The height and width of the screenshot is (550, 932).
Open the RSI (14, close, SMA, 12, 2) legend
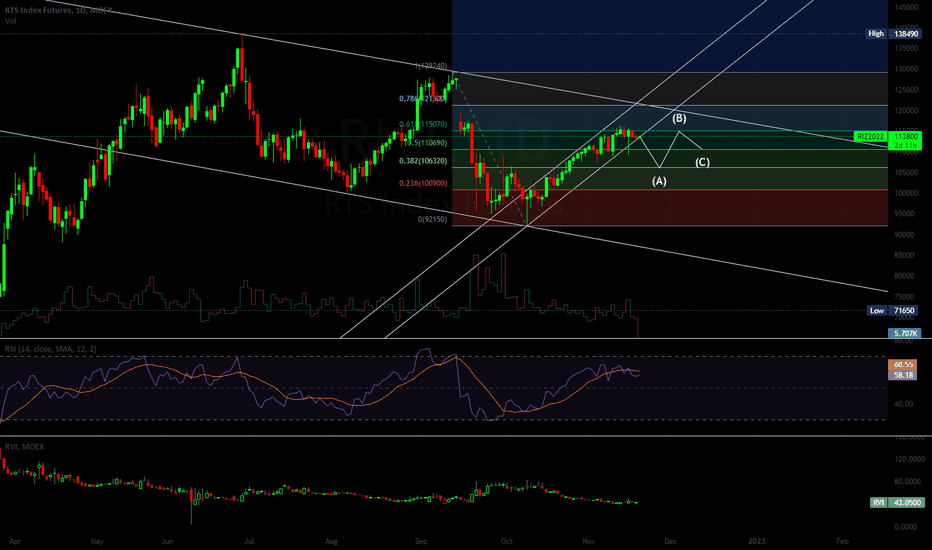(51, 349)
